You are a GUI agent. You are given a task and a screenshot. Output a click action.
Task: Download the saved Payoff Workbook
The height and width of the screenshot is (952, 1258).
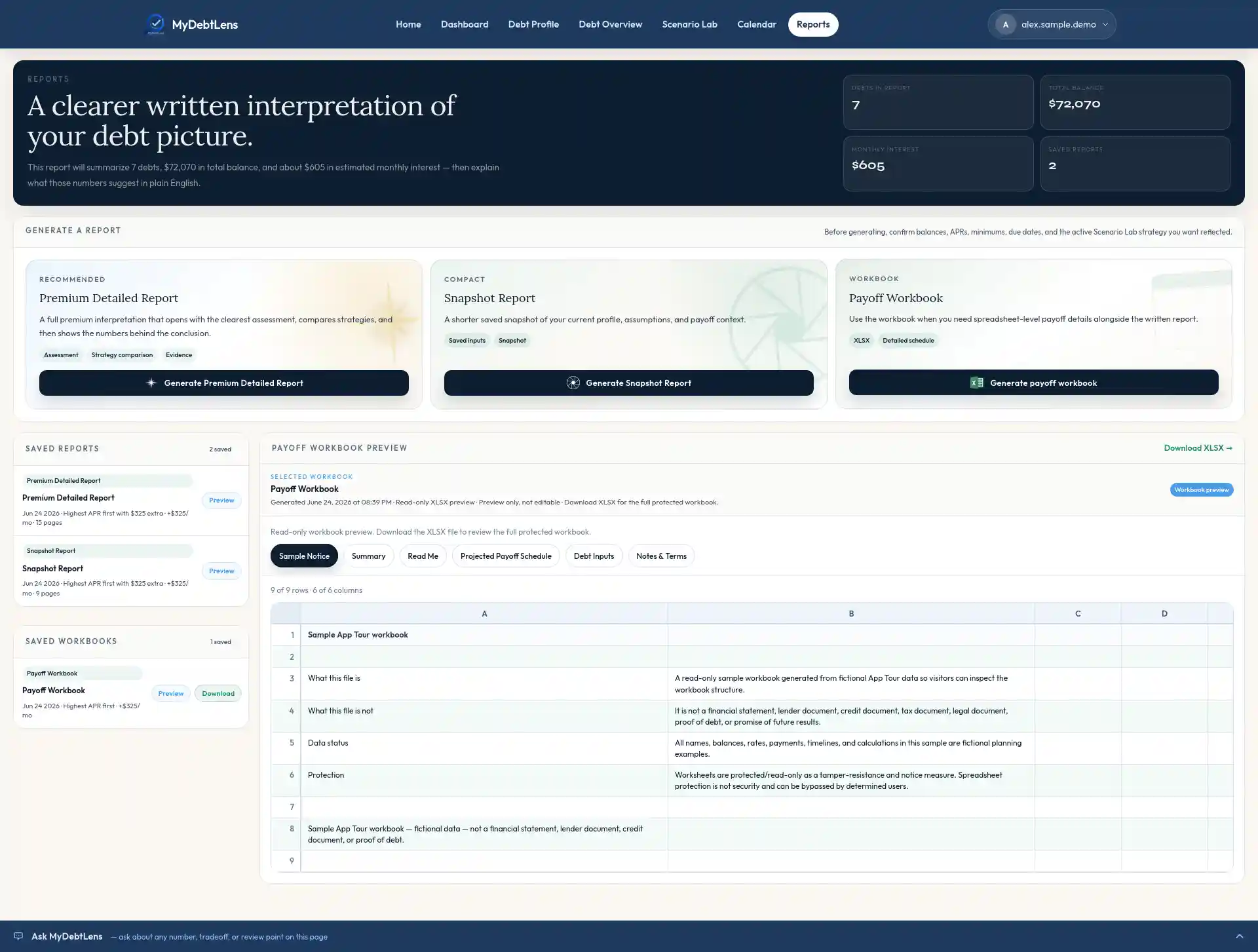218,694
